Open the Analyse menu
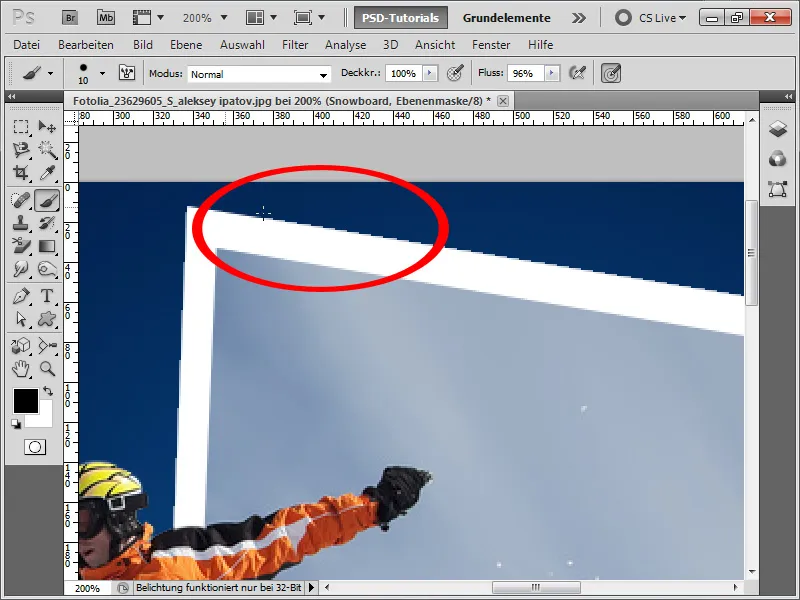The image size is (800, 600). [x=345, y=45]
